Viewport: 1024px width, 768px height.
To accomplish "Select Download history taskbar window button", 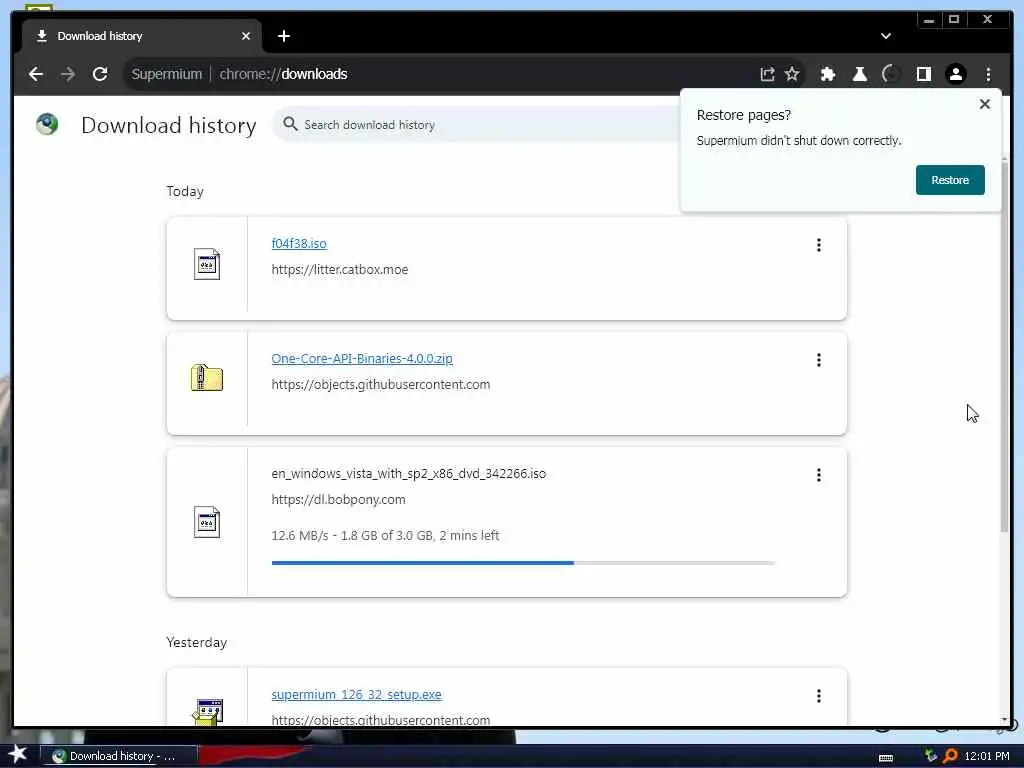I will click(x=119, y=756).
